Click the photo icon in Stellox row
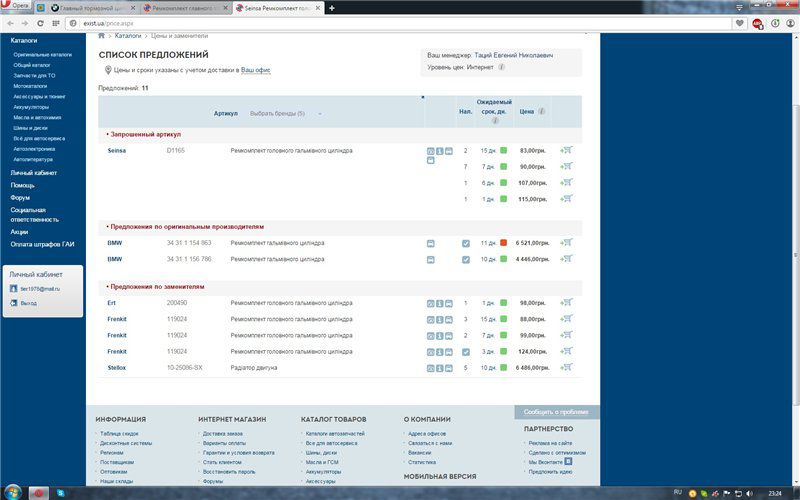 click(431, 368)
